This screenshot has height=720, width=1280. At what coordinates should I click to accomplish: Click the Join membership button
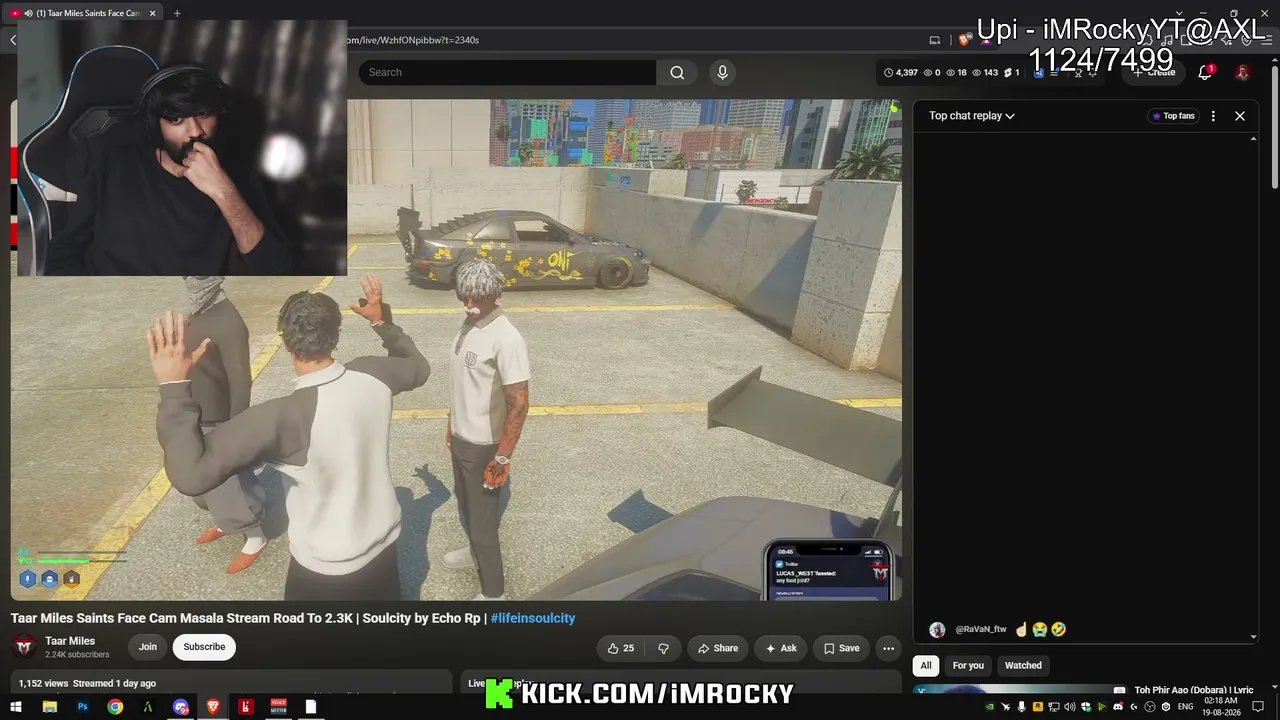(x=148, y=647)
